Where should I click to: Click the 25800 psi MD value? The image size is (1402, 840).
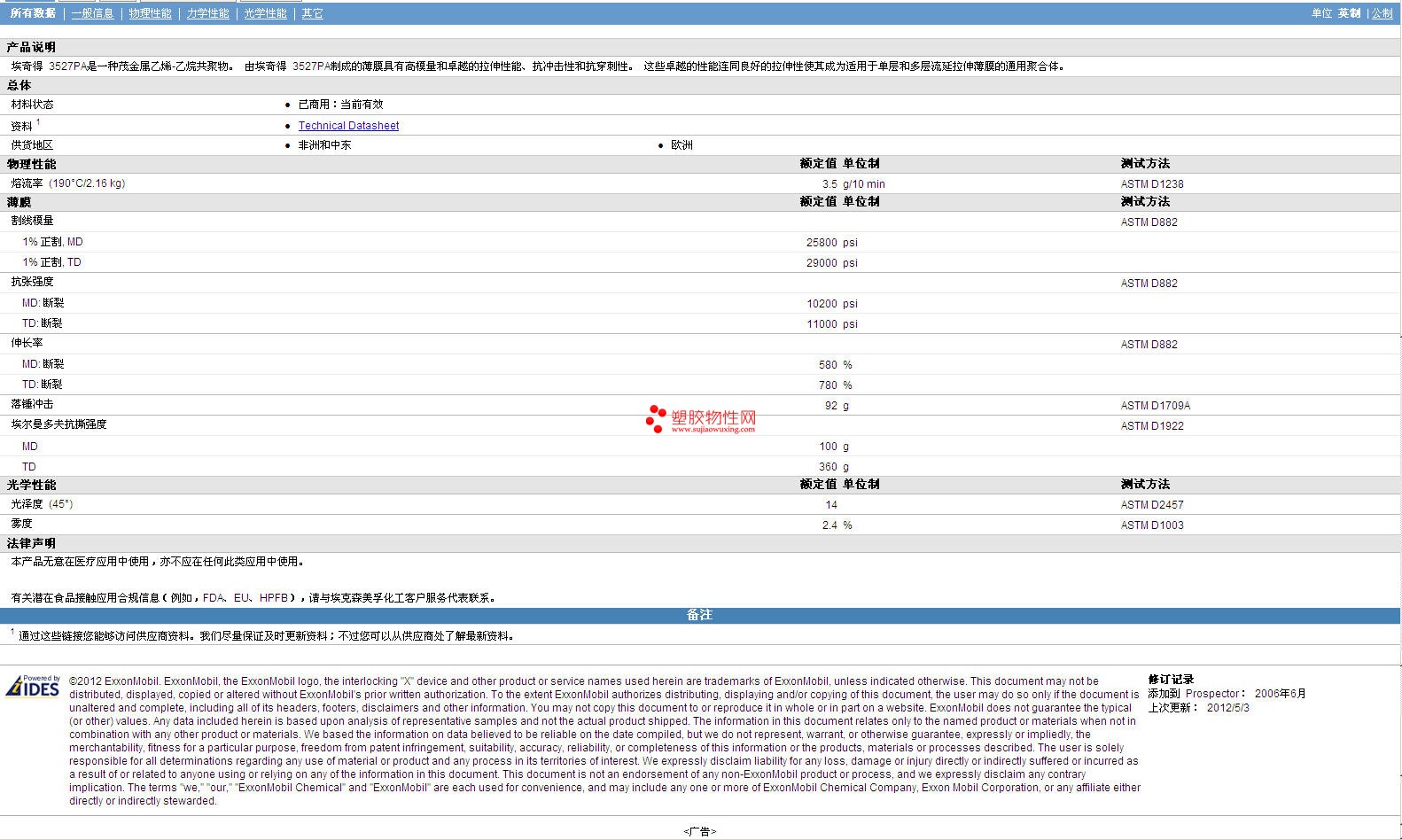[832, 242]
